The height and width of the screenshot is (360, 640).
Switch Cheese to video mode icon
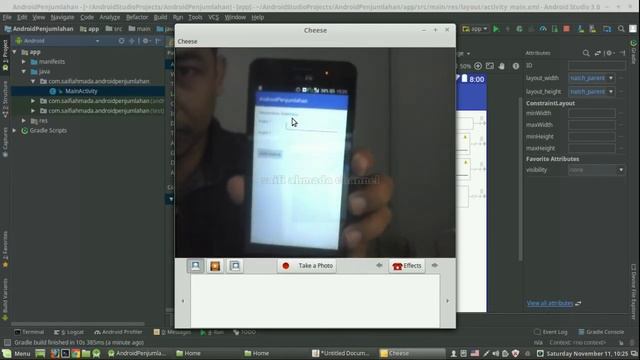215,266
